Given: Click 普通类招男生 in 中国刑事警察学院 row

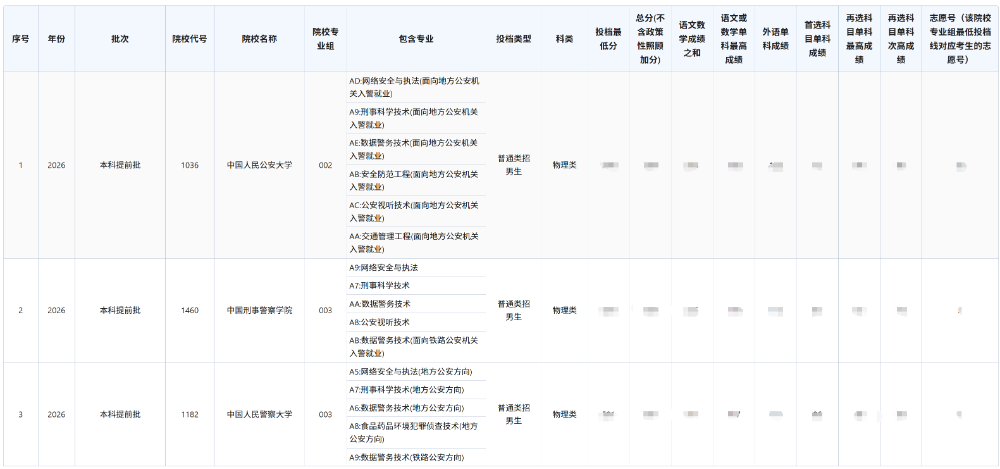Looking at the screenshot, I should [x=513, y=311].
